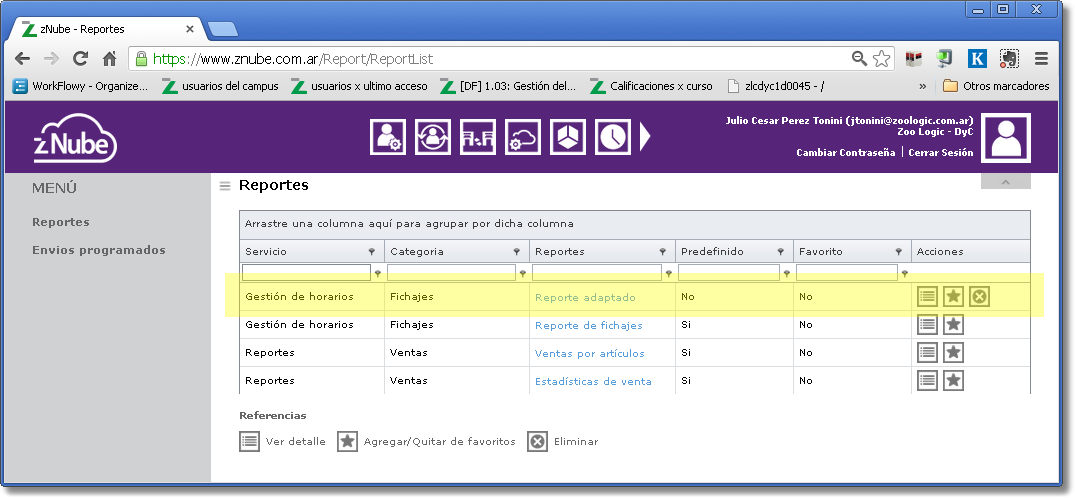This screenshot has height=499, width=1075.
Task: Toggle favorite star for Reporte adaptado
Action: pos(953,296)
